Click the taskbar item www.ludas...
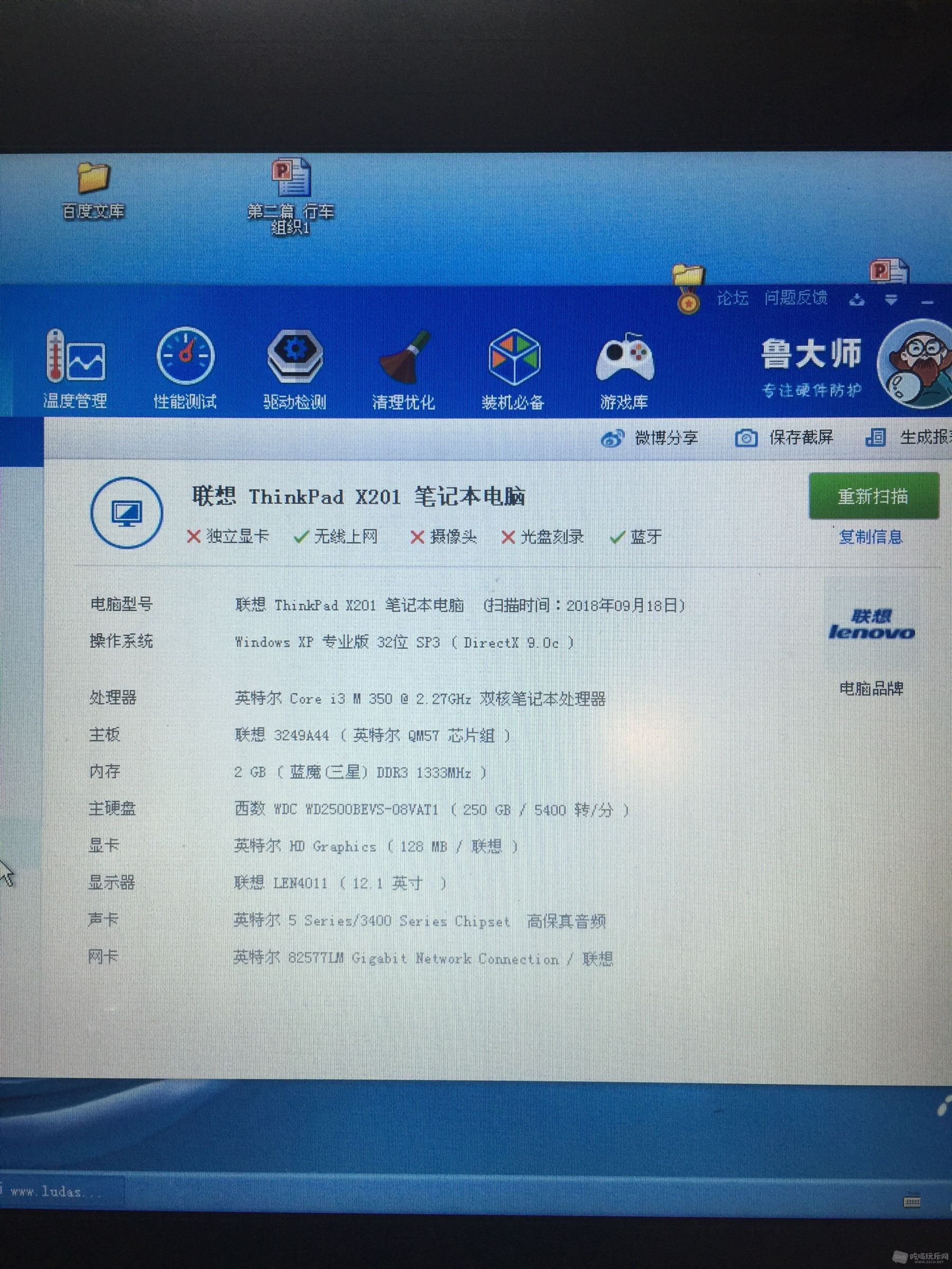The height and width of the screenshot is (1269, 952). coord(62,1192)
